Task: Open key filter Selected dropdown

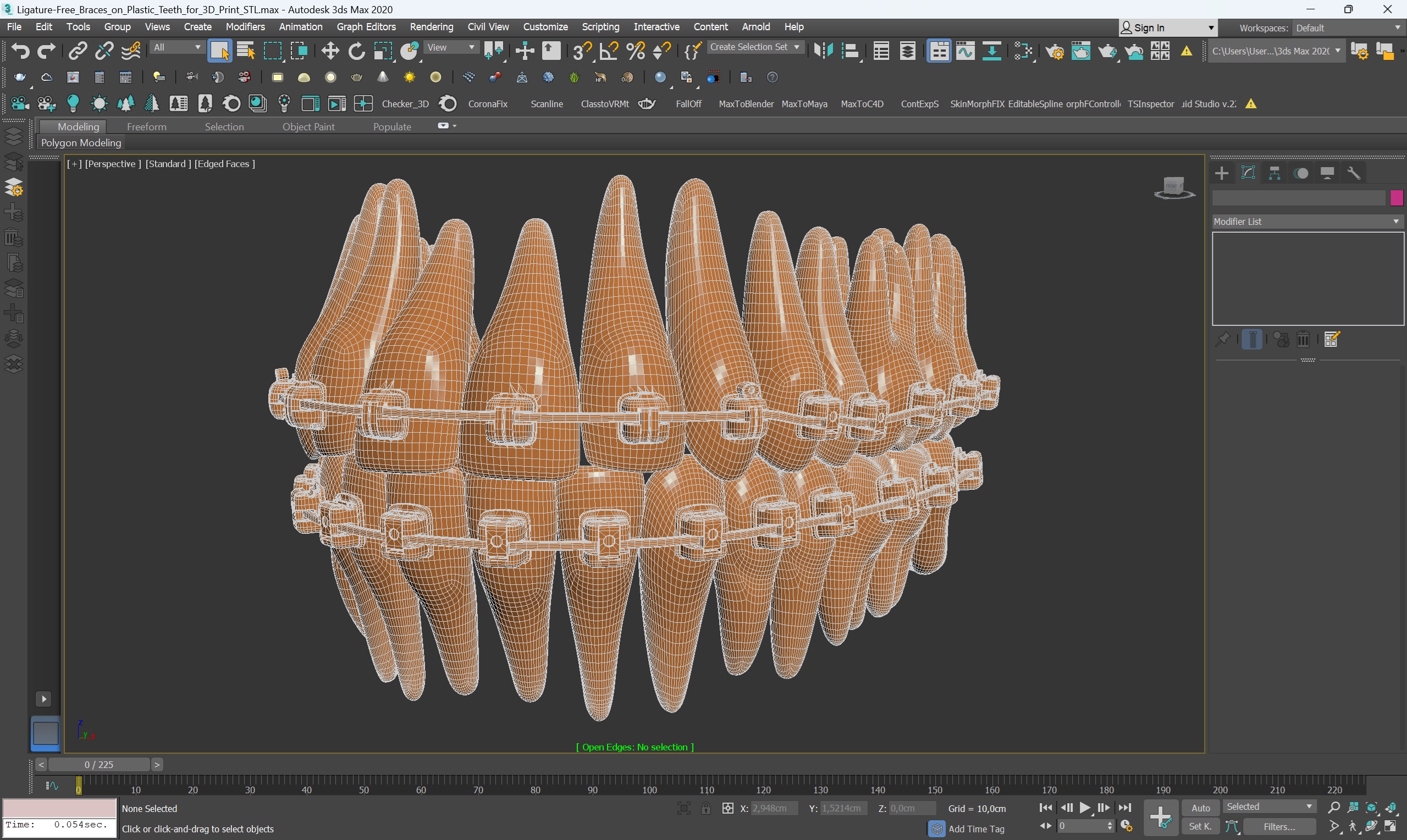Action: (1270, 806)
